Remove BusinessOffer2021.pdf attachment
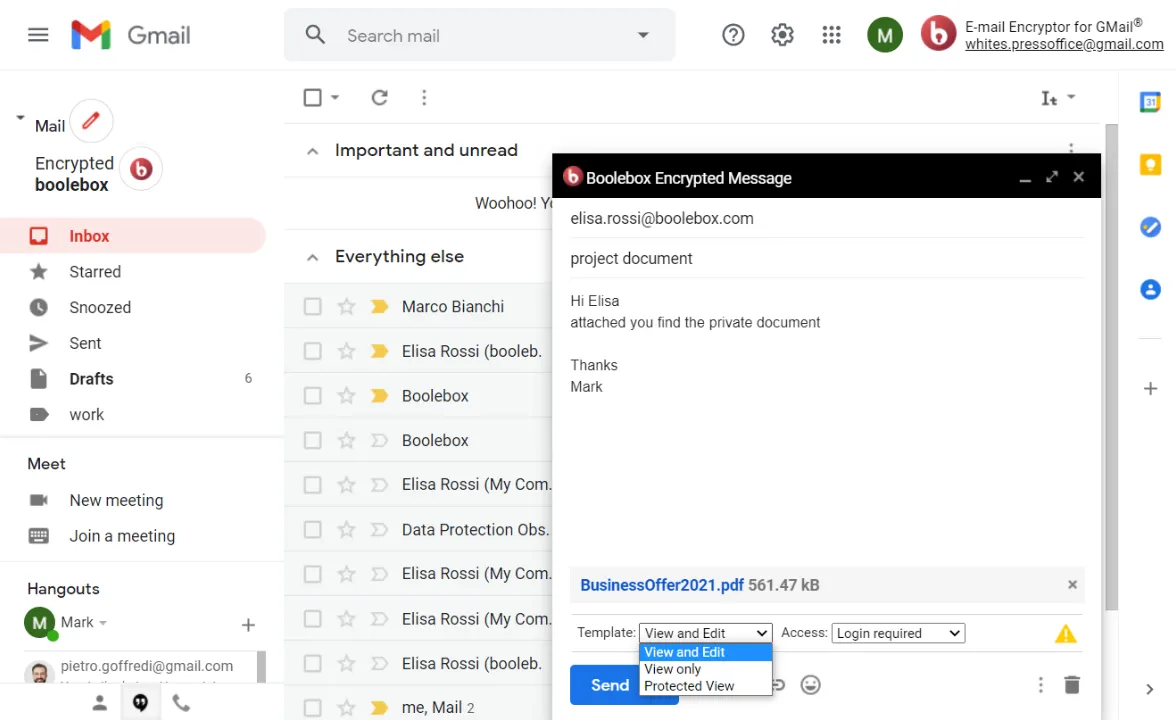Screen dimensions: 1176x720 1072,584
